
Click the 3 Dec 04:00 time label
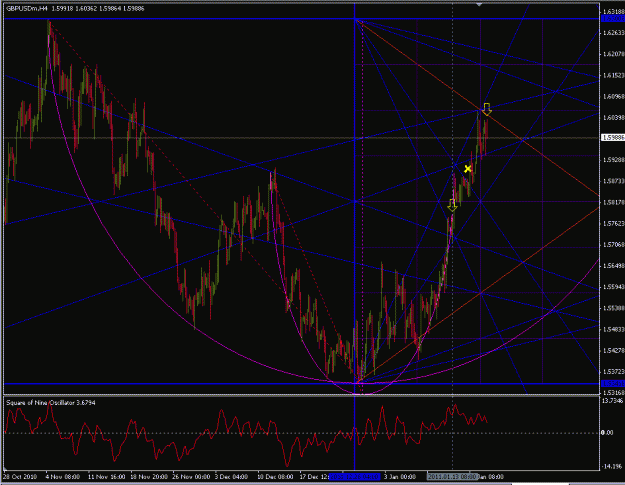point(232,477)
